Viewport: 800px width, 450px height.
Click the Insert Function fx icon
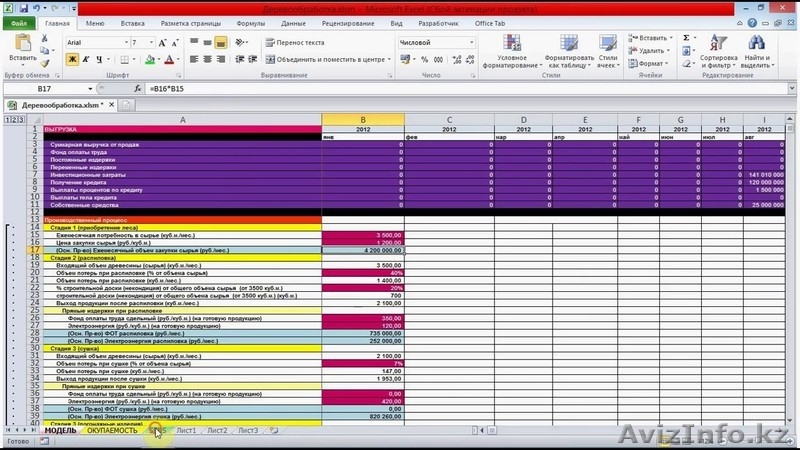[x=136, y=89]
